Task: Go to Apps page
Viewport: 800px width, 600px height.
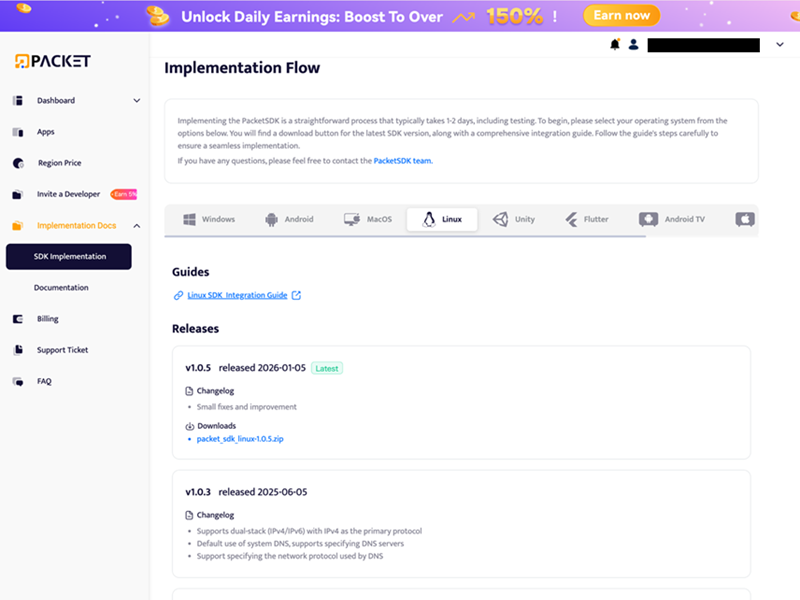Action: [45, 132]
